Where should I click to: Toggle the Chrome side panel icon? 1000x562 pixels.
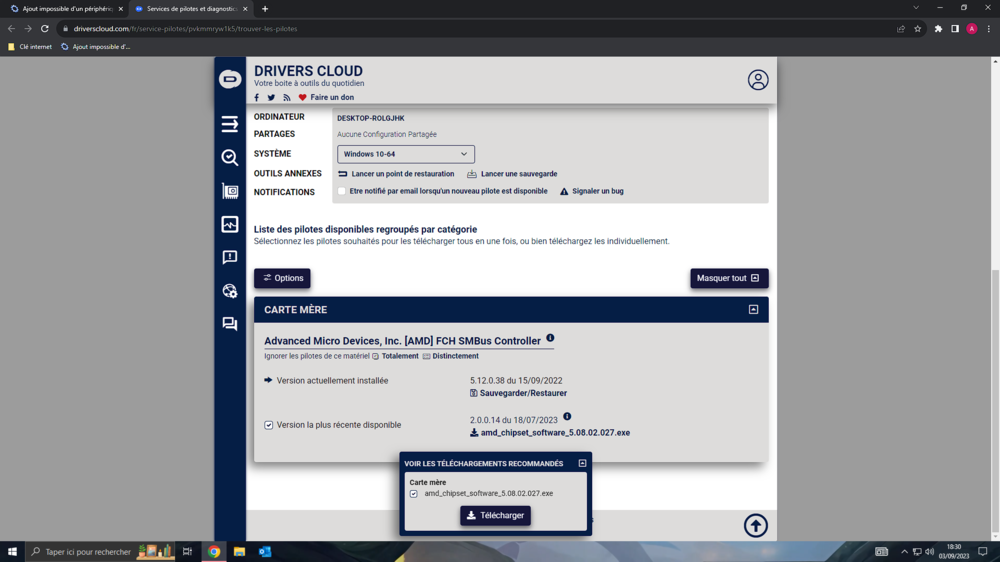pos(955,29)
